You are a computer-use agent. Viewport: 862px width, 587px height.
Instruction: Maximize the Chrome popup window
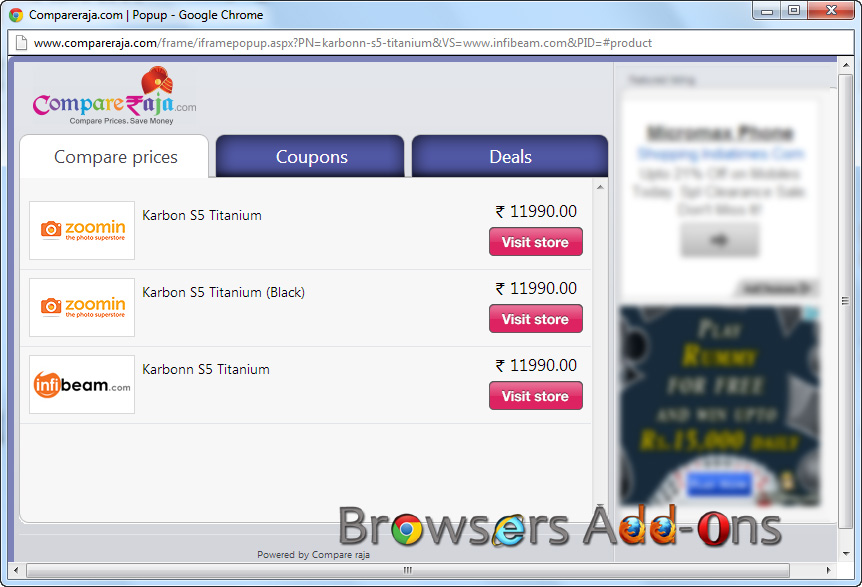click(x=794, y=10)
